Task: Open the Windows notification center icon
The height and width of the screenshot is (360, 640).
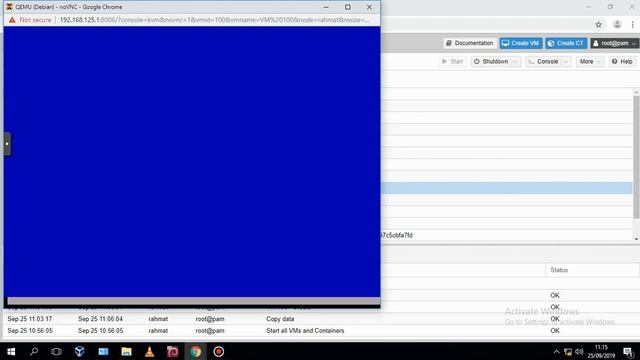Action: (x=629, y=352)
